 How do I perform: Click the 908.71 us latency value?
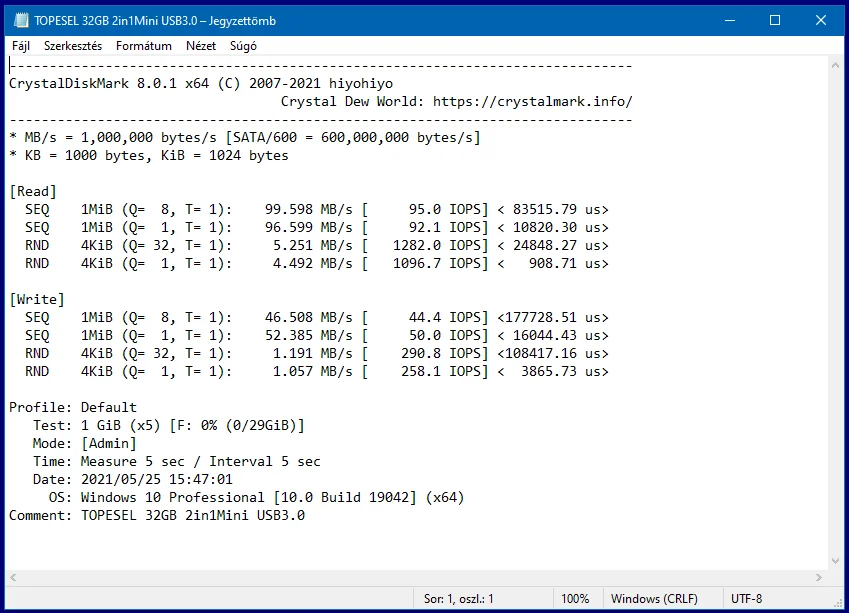click(569, 263)
